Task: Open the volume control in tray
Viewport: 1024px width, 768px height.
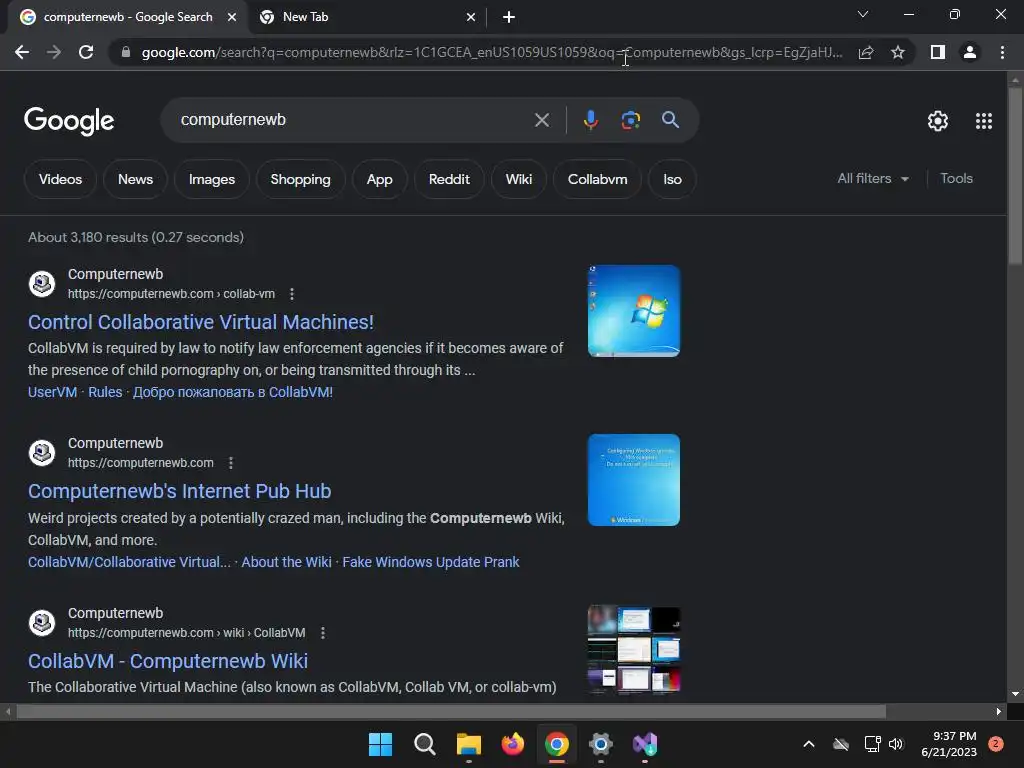Action: coord(896,744)
